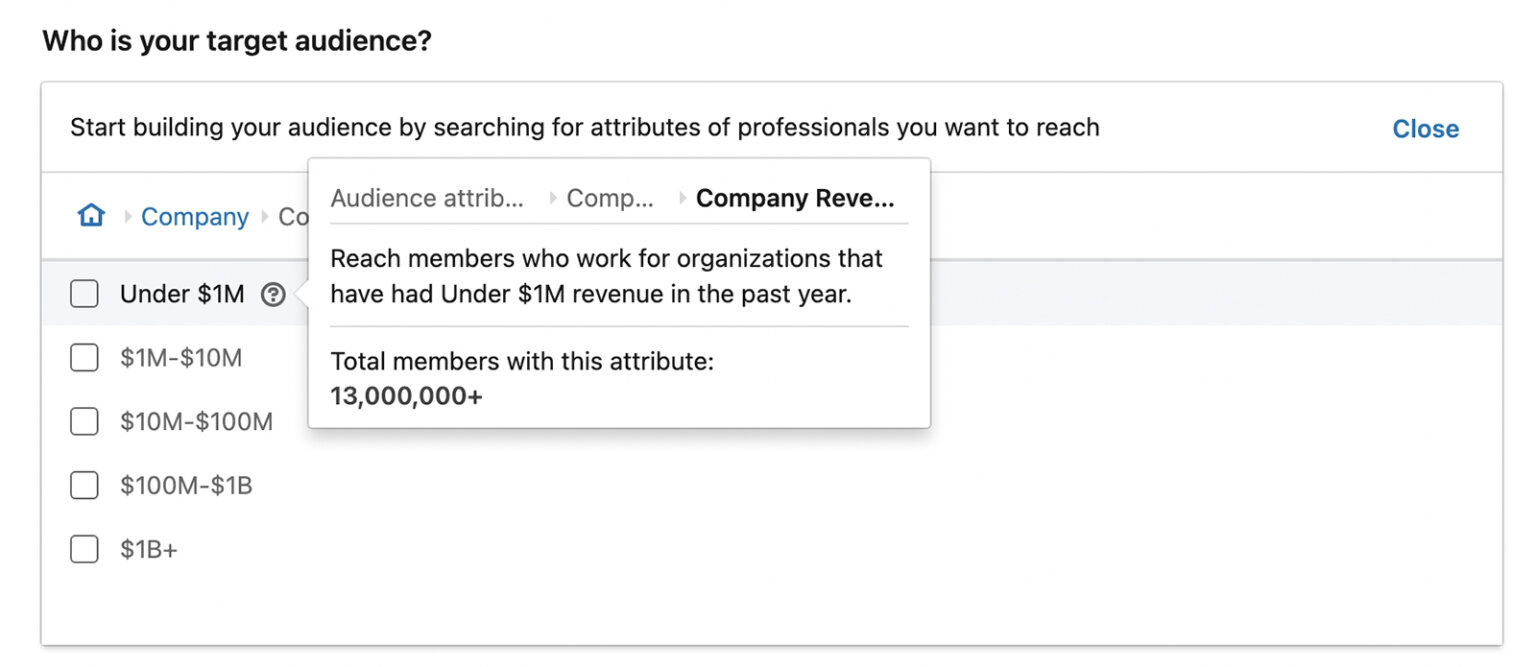Click the truncated Co breadcrumb item
Image resolution: width=1536 pixels, height=667 pixels.
point(290,217)
